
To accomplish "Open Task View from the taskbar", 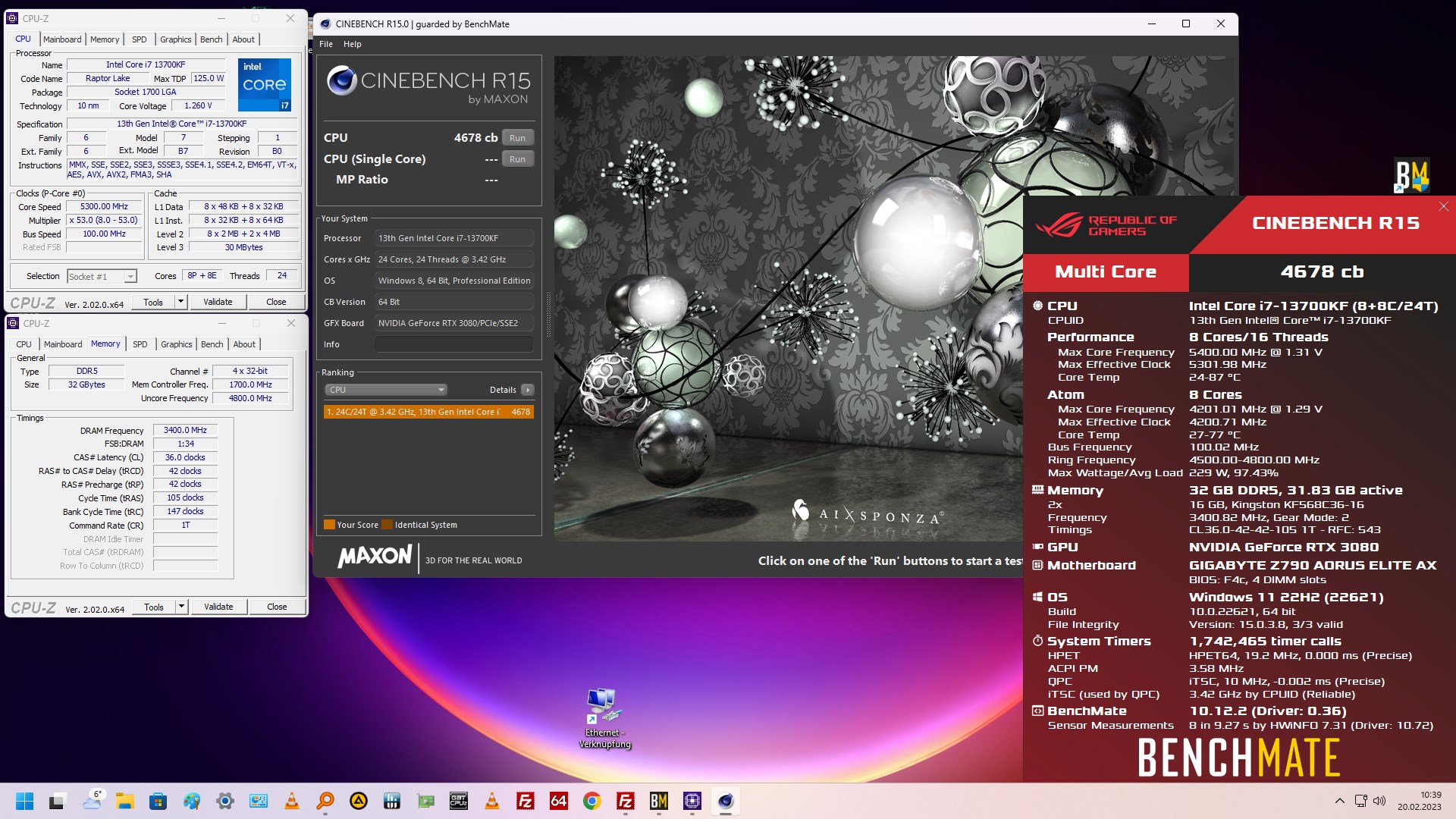I will pyautogui.click(x=58, y=801).
